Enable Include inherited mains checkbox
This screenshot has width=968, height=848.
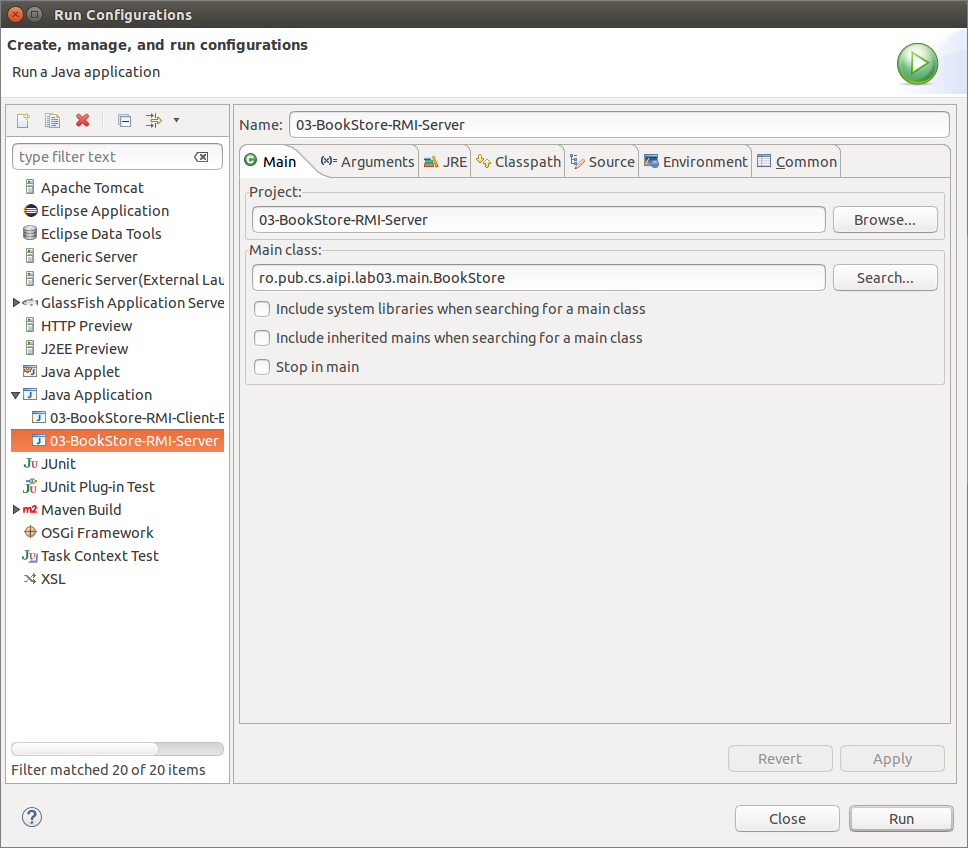pyautogui.click(x=262, y=338)
